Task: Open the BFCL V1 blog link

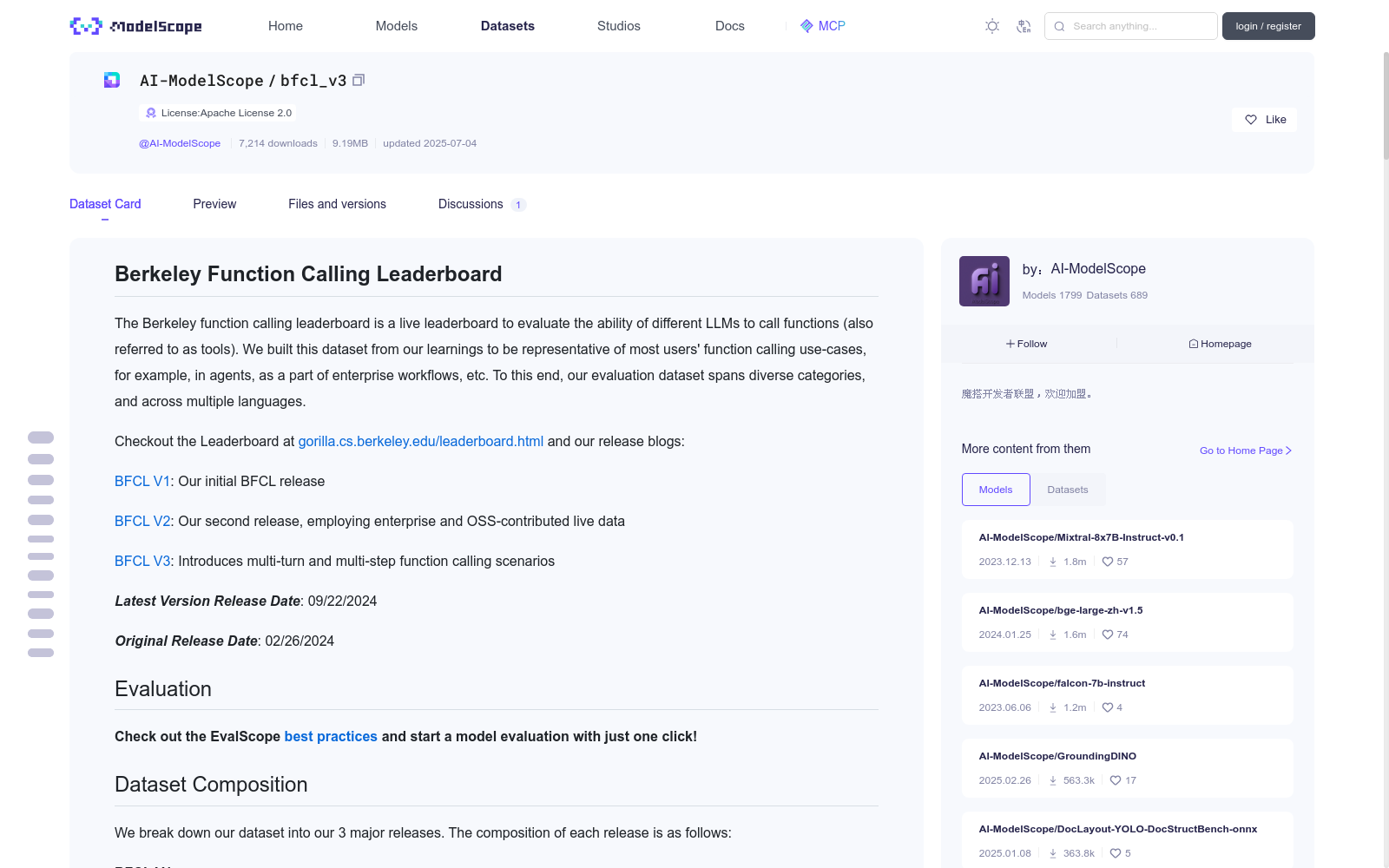Action: click(142, 481)
